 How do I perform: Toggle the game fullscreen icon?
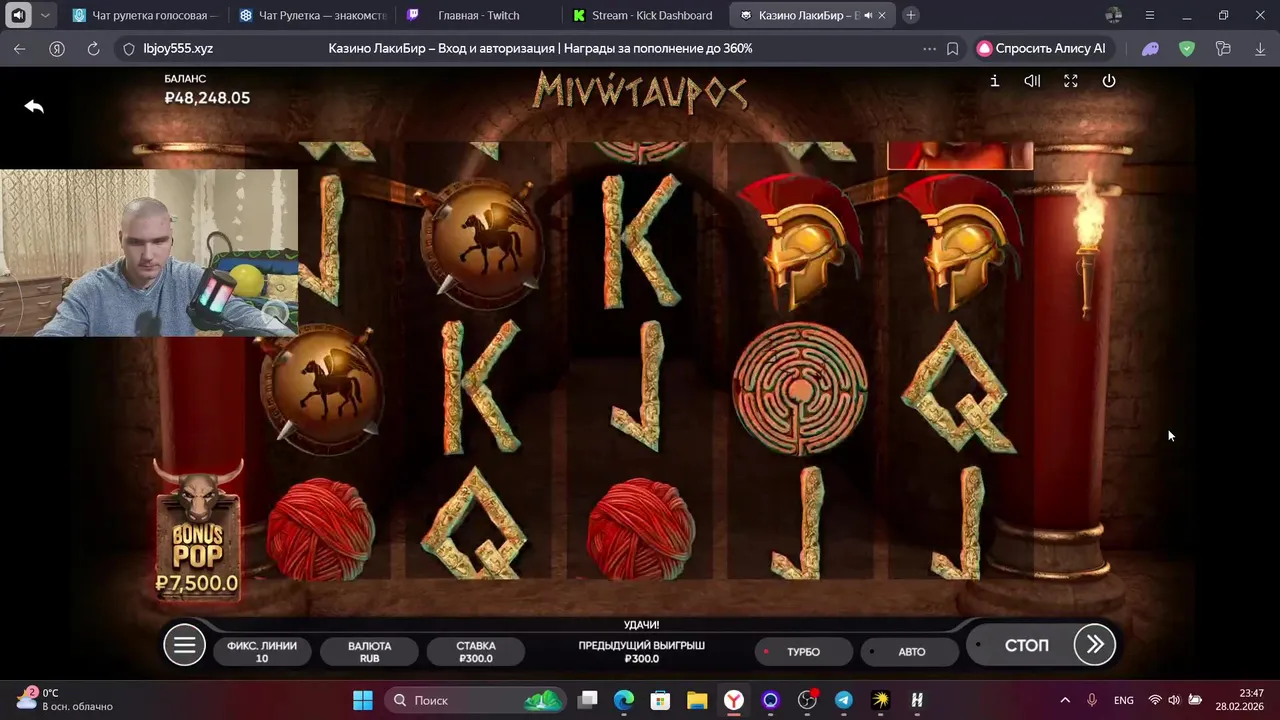1071,81
